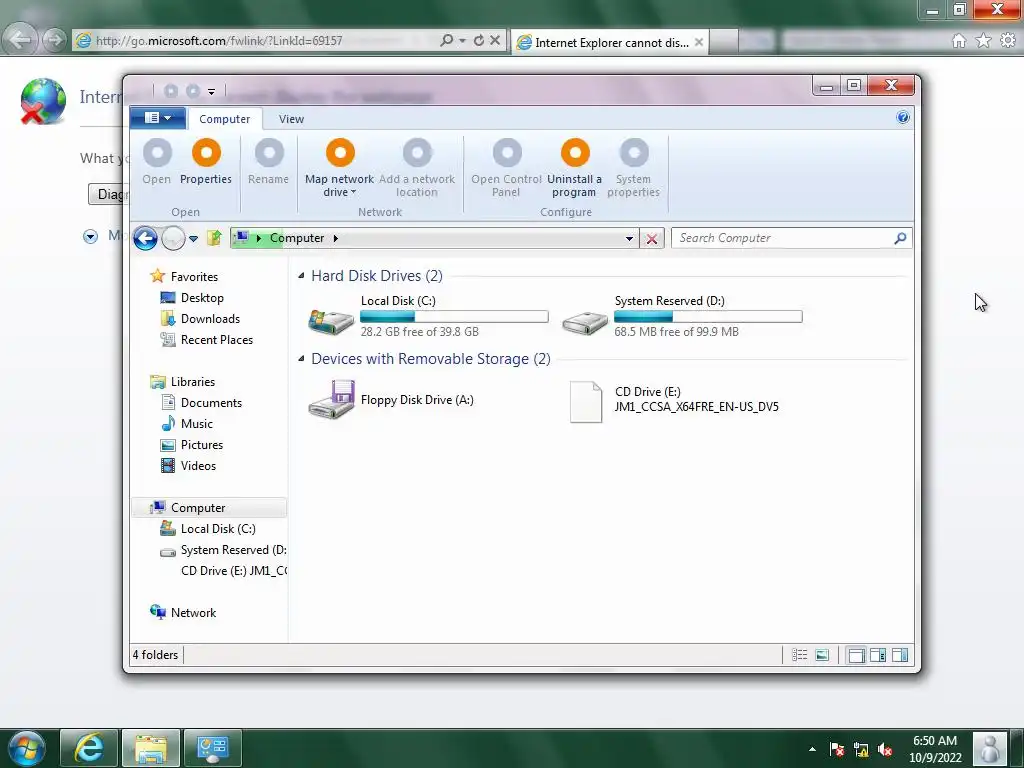Click search magnifier in Explorer
This screenshot has width=1024, height=768.
click(x=901, y=238)
